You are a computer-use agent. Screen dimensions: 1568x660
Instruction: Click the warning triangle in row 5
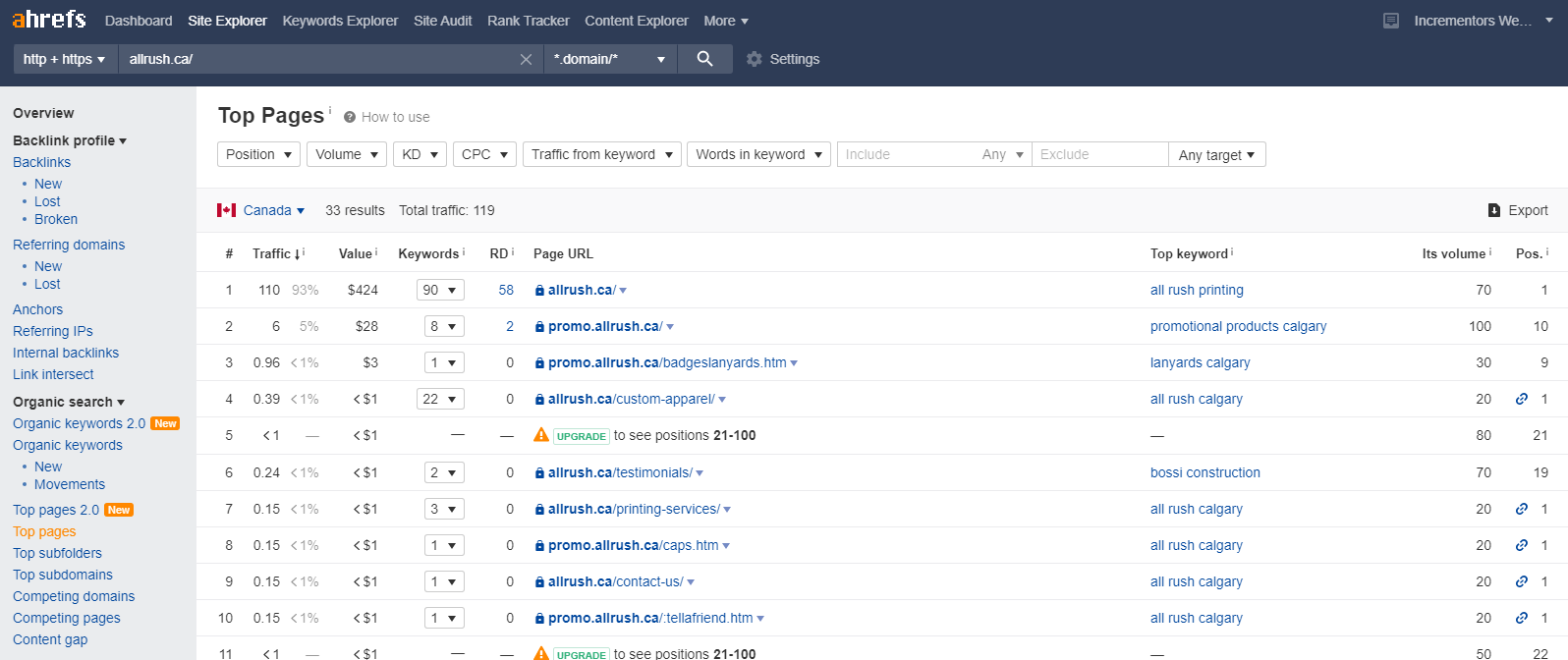pos(541,434)
